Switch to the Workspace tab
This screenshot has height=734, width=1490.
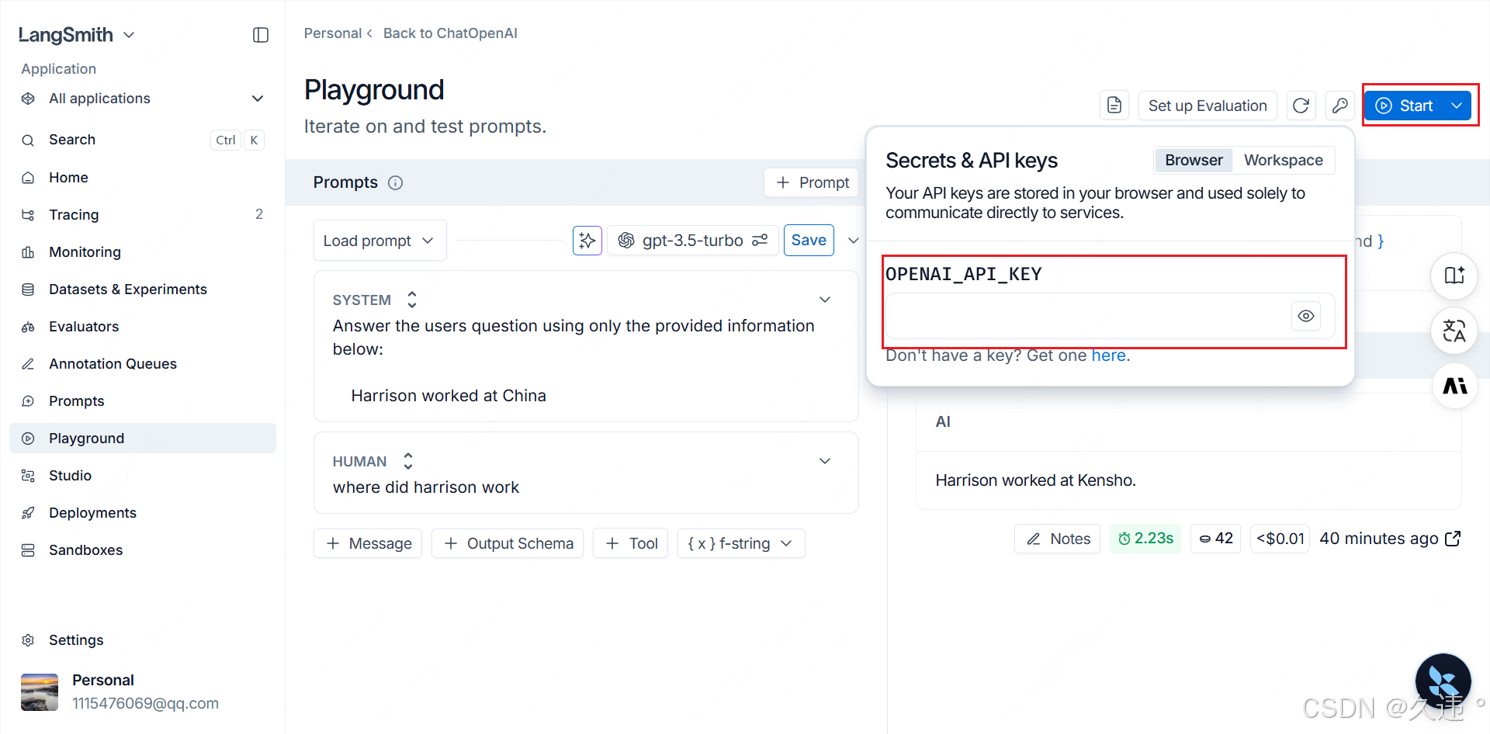[1283, 160]
